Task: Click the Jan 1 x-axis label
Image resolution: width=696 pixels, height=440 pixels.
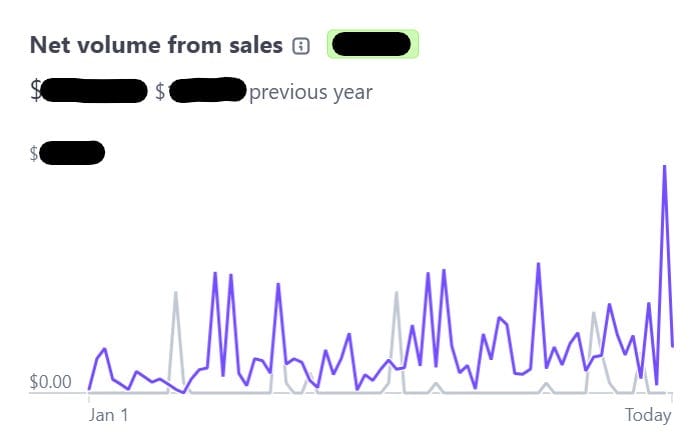Action: pyautogui.click(x=108, y=414)
